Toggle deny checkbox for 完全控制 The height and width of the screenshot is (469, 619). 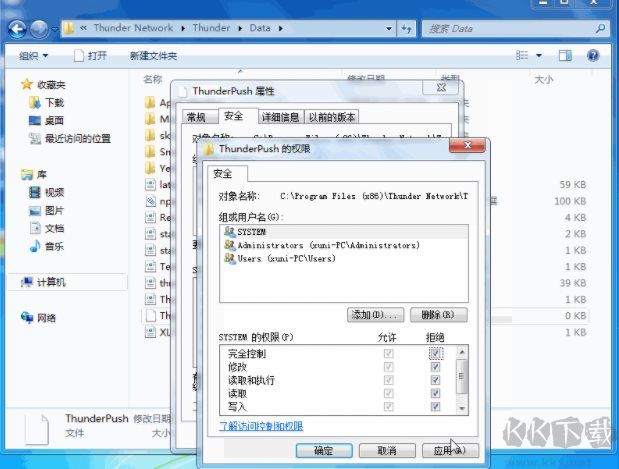point(435,353)
